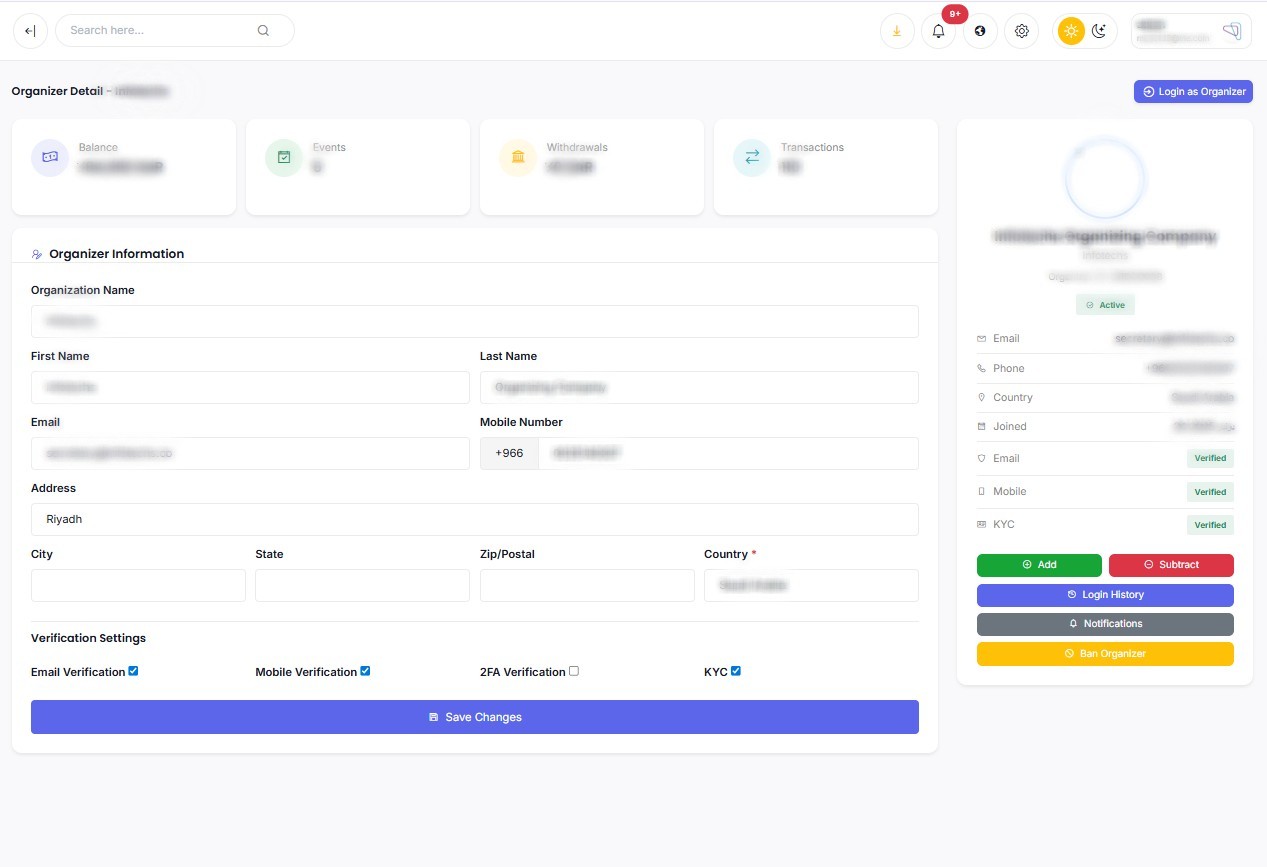Open the Country dropdown field
The height and width of the screenshot is (867, 1267).
click(810, 586)
